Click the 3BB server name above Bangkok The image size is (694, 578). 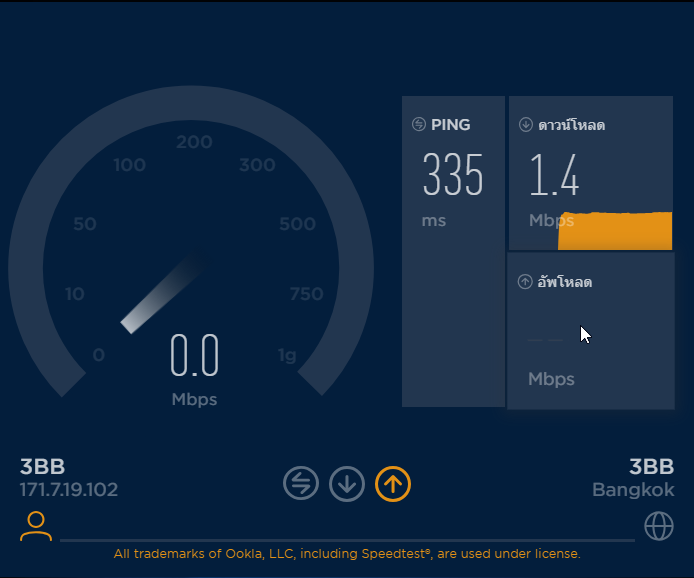coord(652,466)
